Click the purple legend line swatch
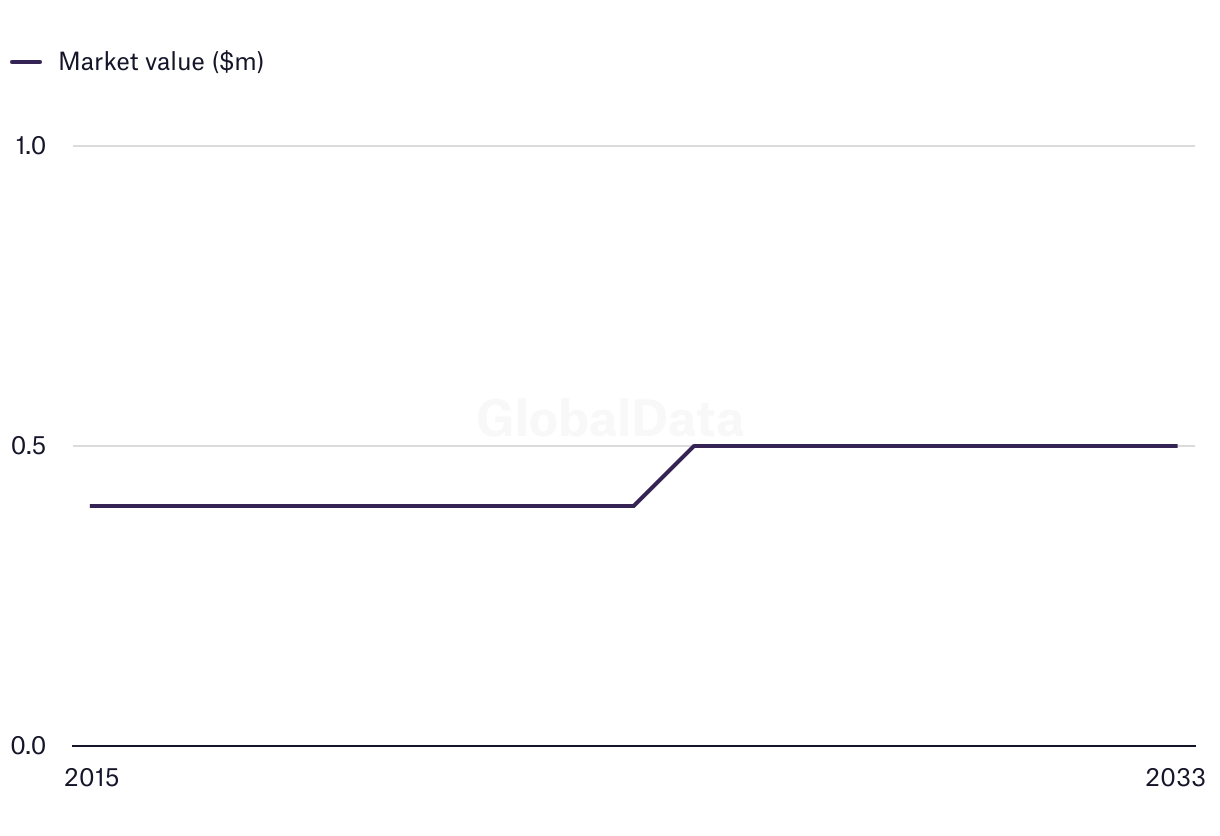1220x836 pixels. 26,61
